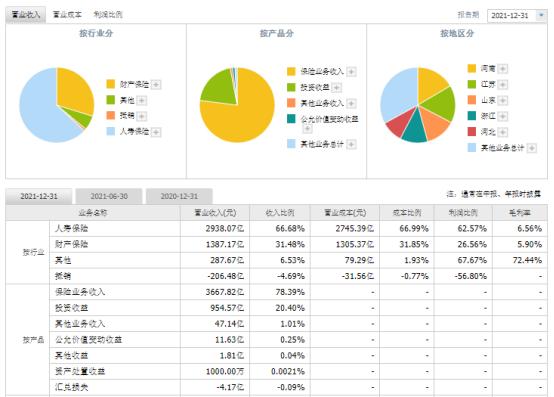Click plus icon next to 江苏
This screenshot has height=397, width=554.
(x=503, y=84)
